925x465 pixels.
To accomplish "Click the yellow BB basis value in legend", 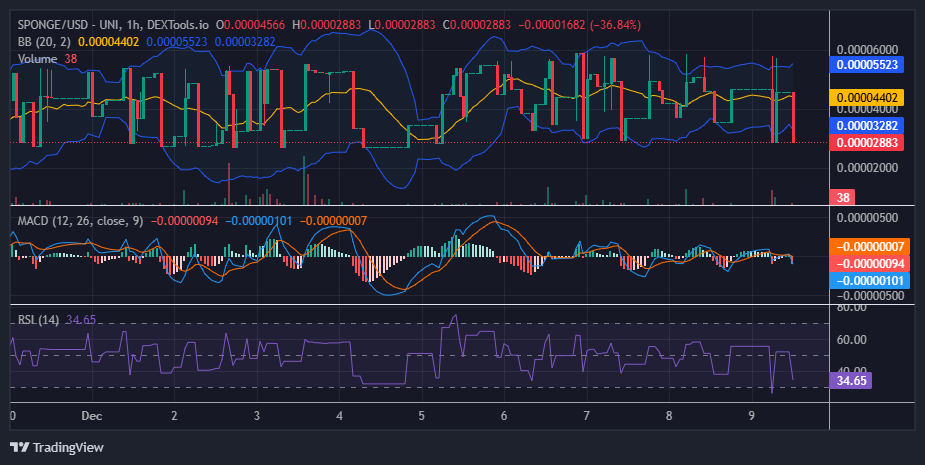I will click(109, 42).
